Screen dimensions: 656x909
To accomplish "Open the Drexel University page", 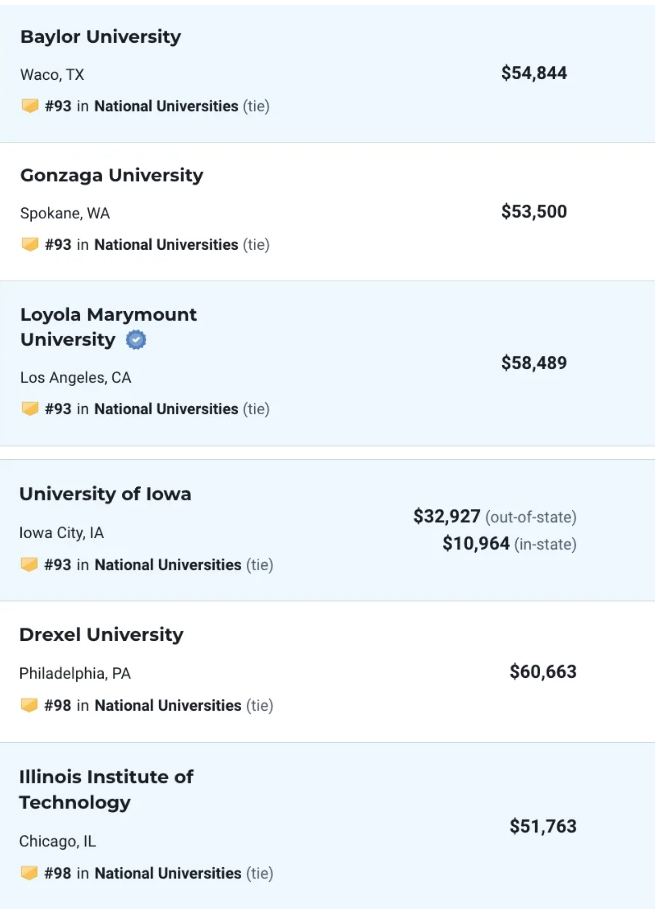I will [101, 635].
